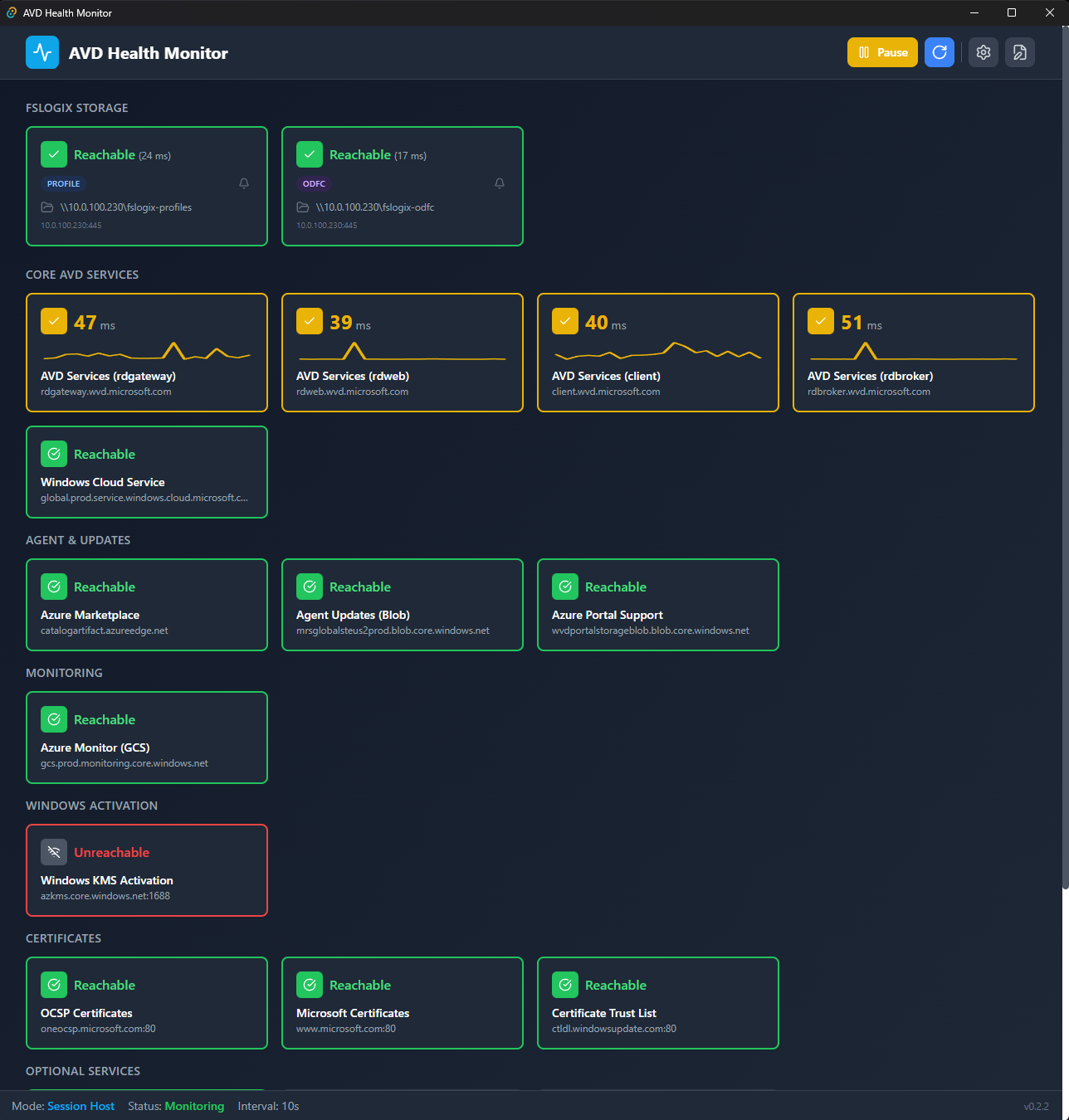Viewport: 1069px width, 1120px height.
Task: Click the report document icon in the header
Action: pyautogui.click(x=1020, y=52)
